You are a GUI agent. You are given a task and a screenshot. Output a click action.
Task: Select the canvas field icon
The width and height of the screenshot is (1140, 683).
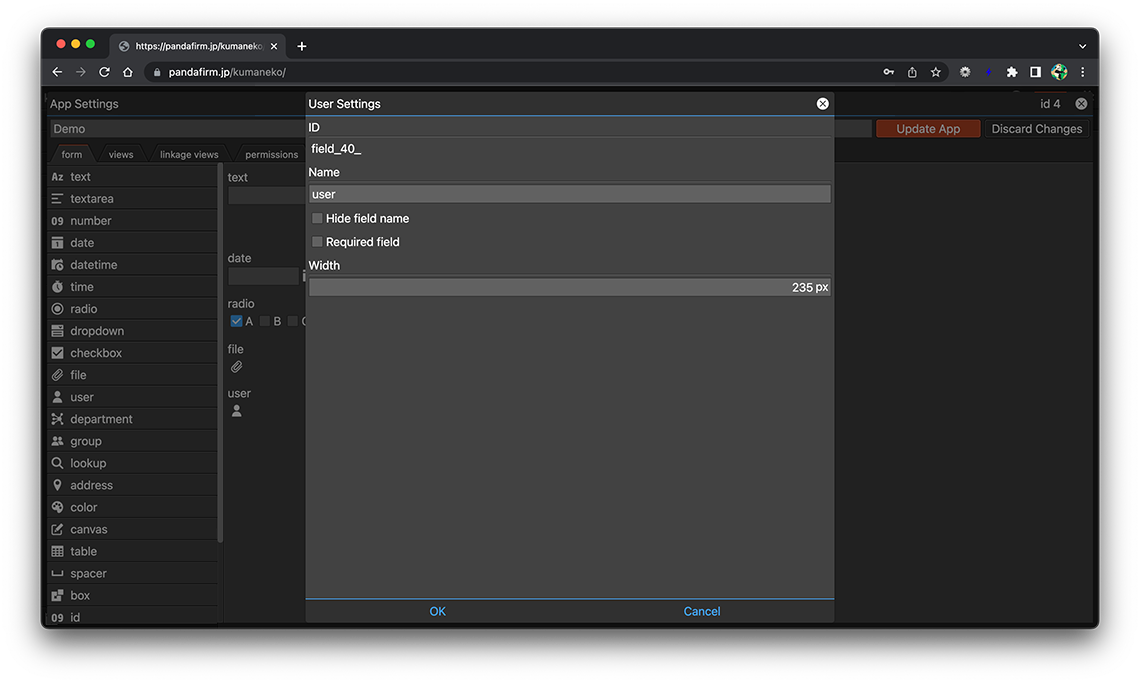click(x=57, y=529)
